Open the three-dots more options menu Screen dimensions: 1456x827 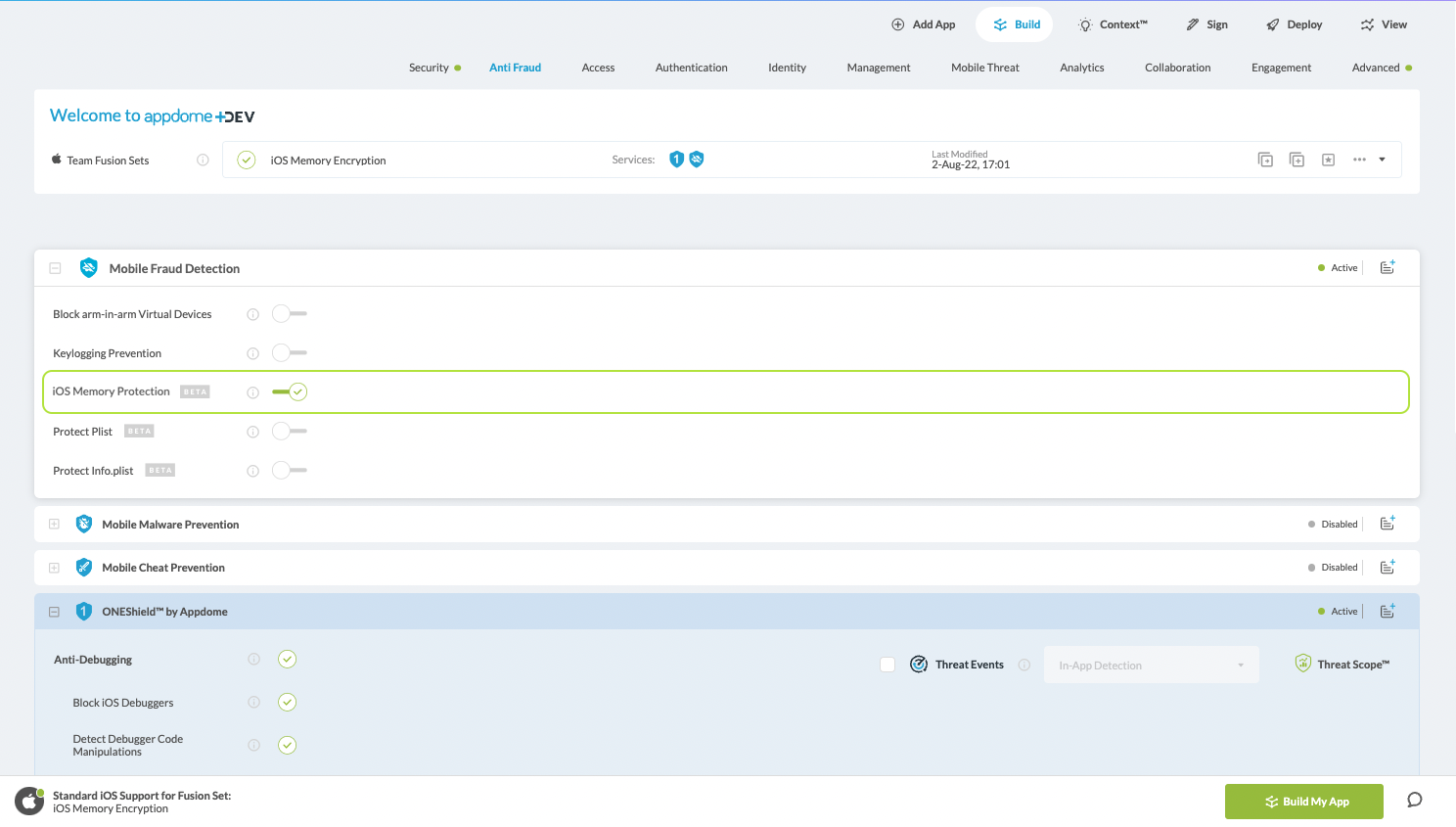pos(1359,160)
